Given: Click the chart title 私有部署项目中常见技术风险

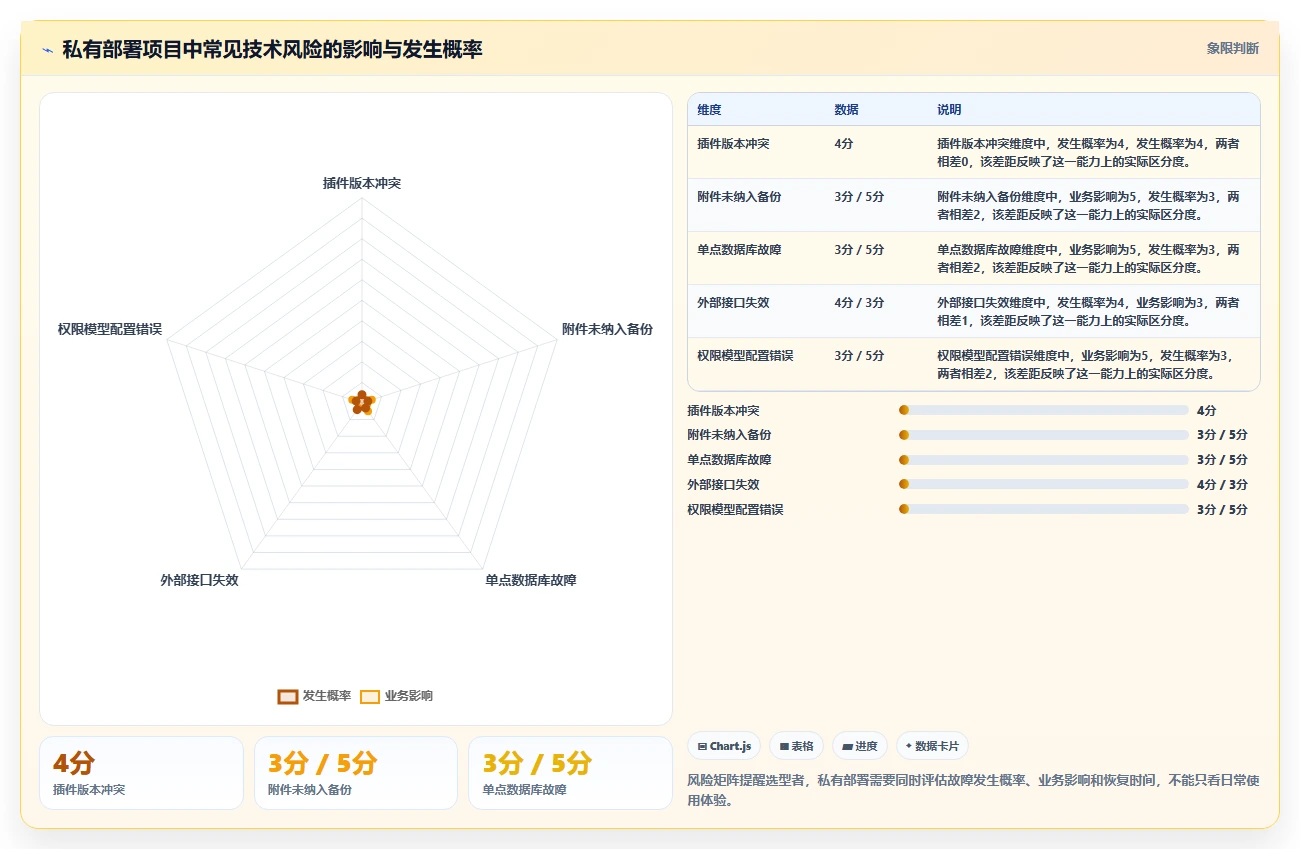Looking at the screenshot, I should coord(272,49).
